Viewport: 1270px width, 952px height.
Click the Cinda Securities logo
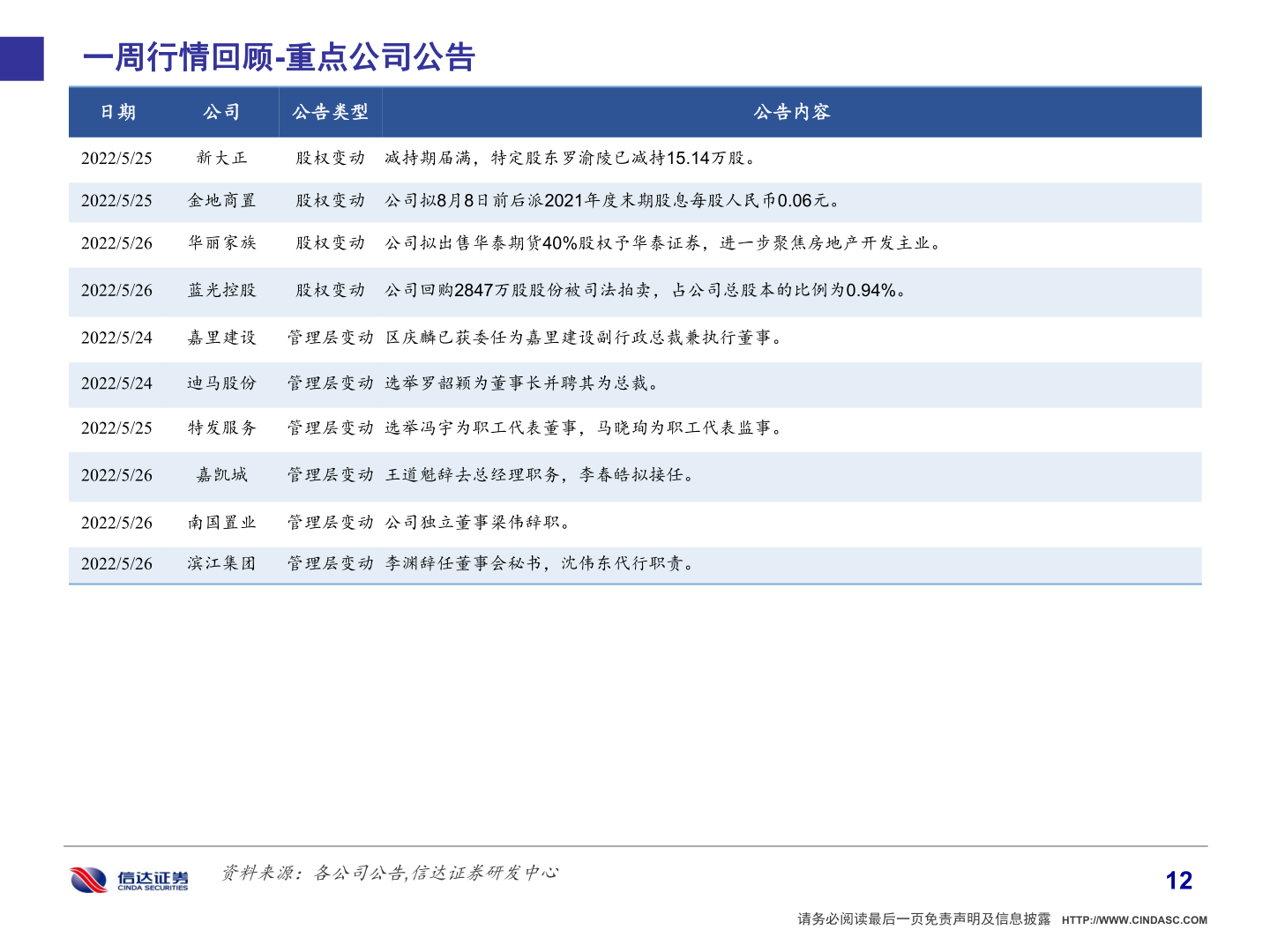(130, 880)
